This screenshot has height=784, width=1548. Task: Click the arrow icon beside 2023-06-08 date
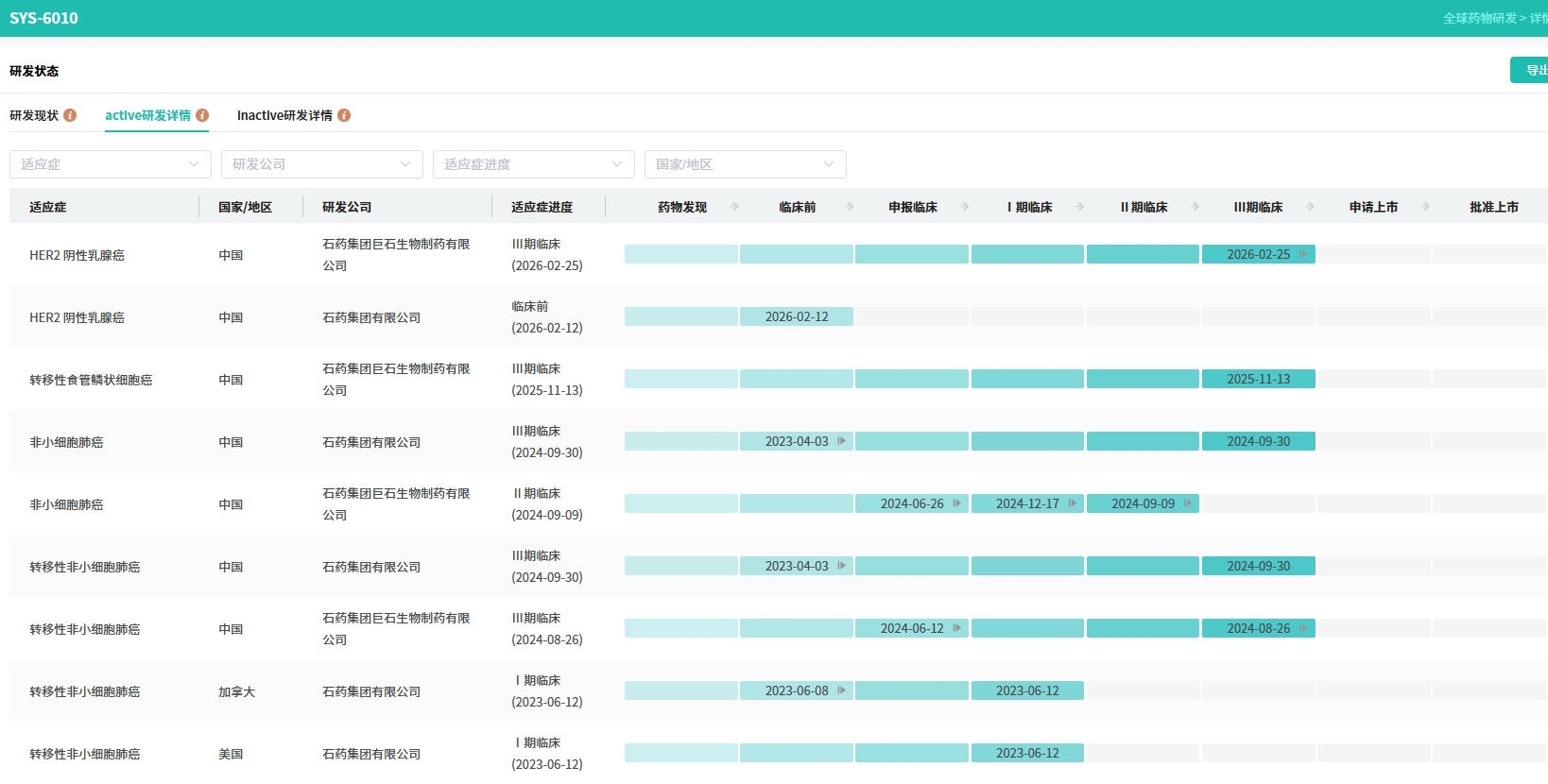coord(842,690)
